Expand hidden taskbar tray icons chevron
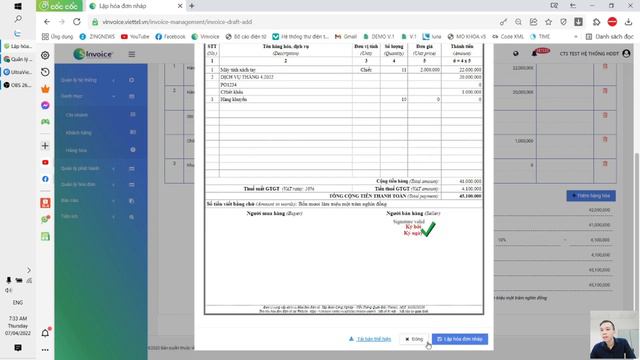Viewport: 640px width, 360px height. (29, 270)
